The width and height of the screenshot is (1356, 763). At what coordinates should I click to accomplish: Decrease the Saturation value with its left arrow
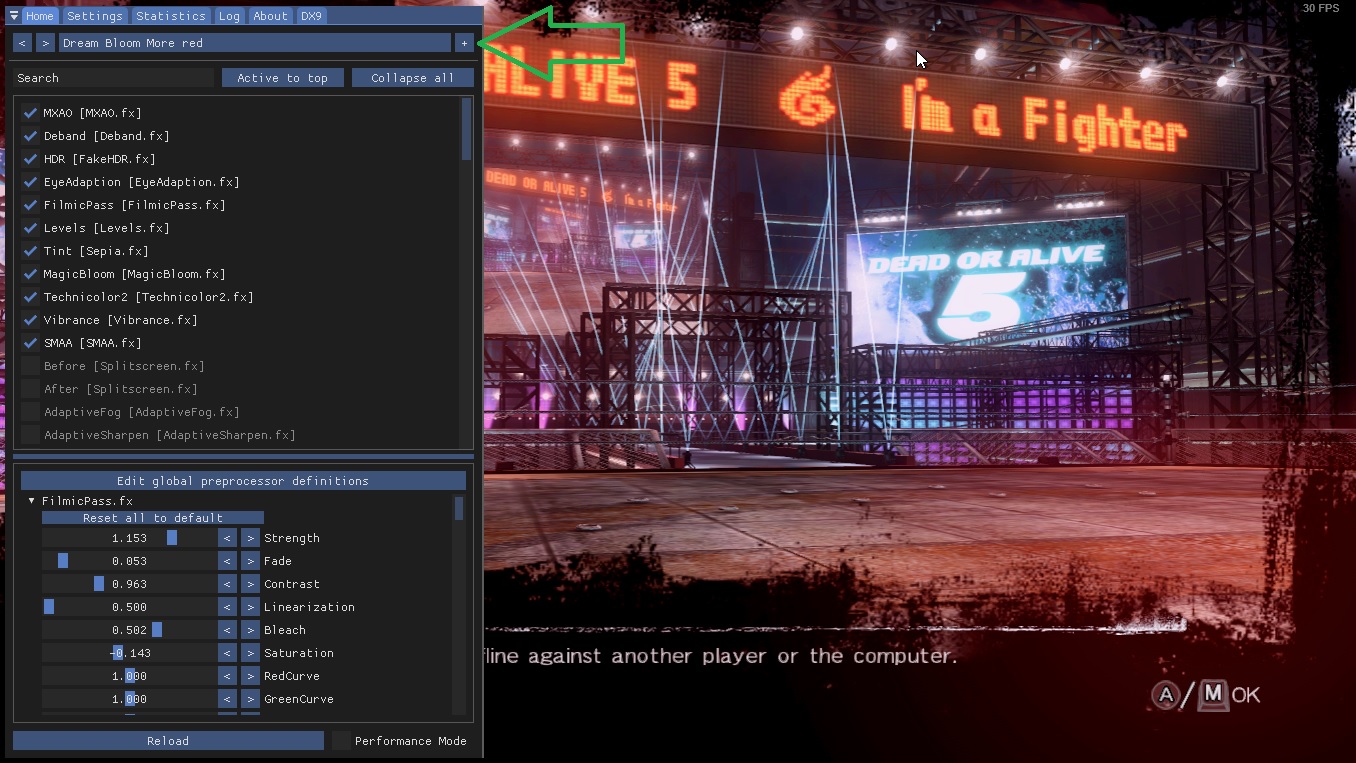tap(228, 653)
